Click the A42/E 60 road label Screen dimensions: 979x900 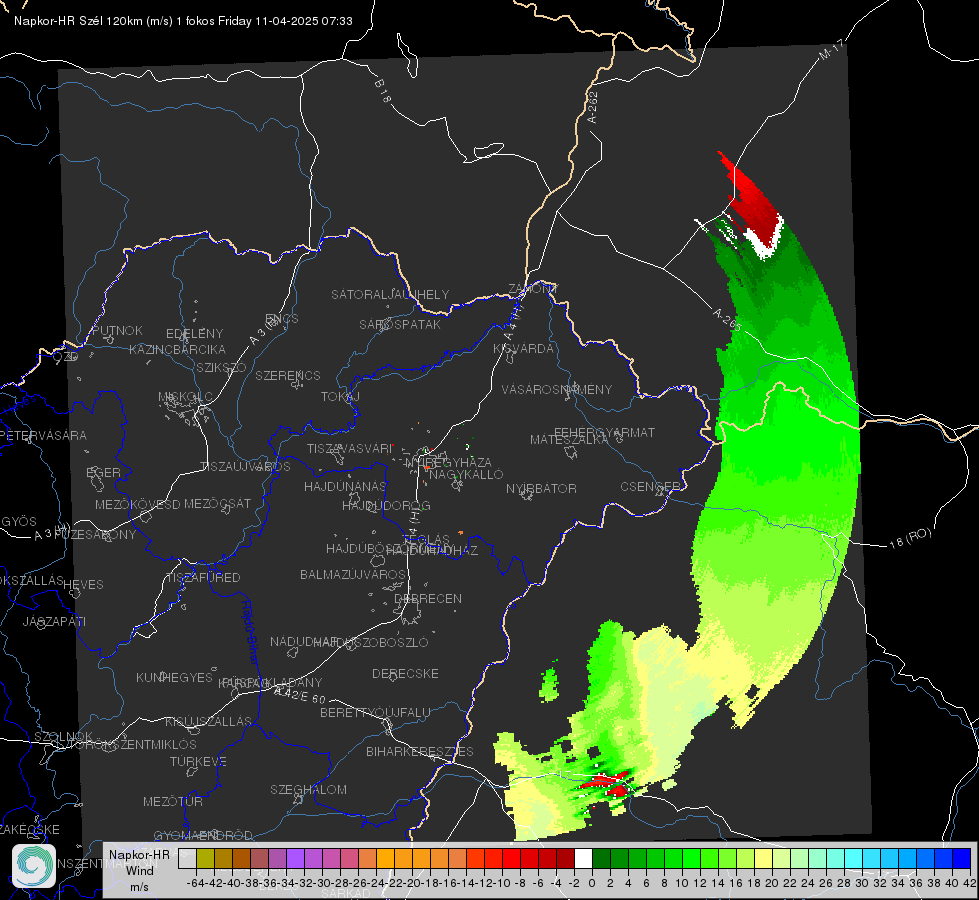pos(300,695)
